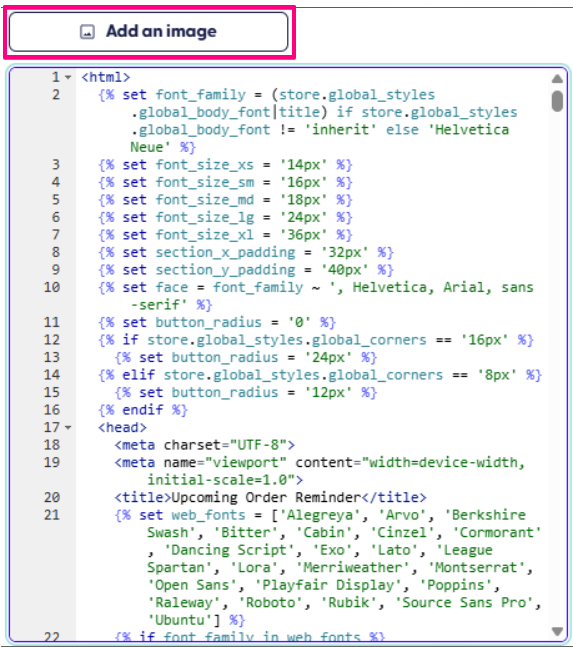This screenshot has height=647, width=573.
Task: Click 'web_fonts' variable on line 21
Action: [209, 515]
